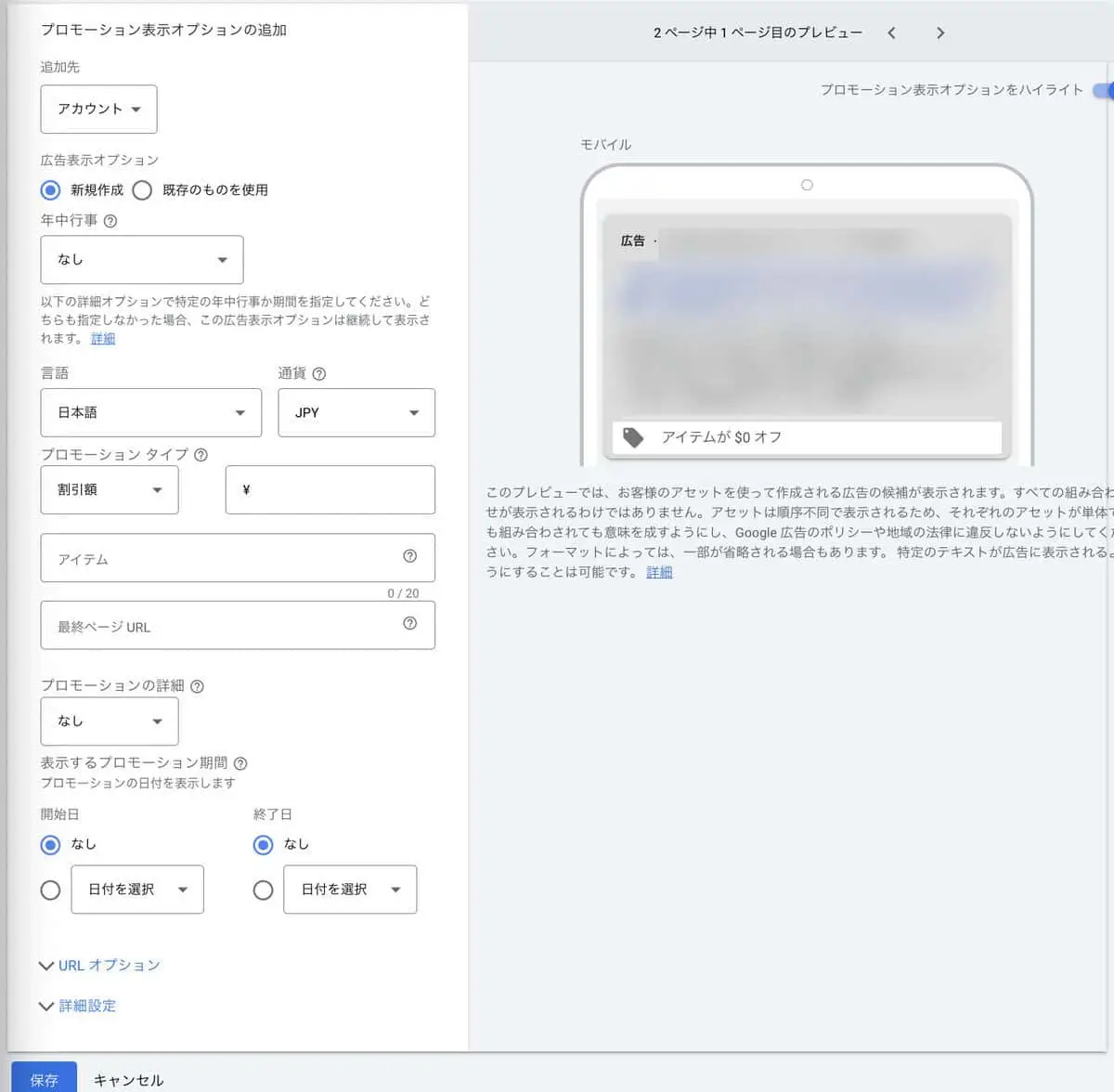Select 既存のものを使用 radio button
Image resolution: width=1114 pixels, height=1092 pixels.
(x=143, y=189)
